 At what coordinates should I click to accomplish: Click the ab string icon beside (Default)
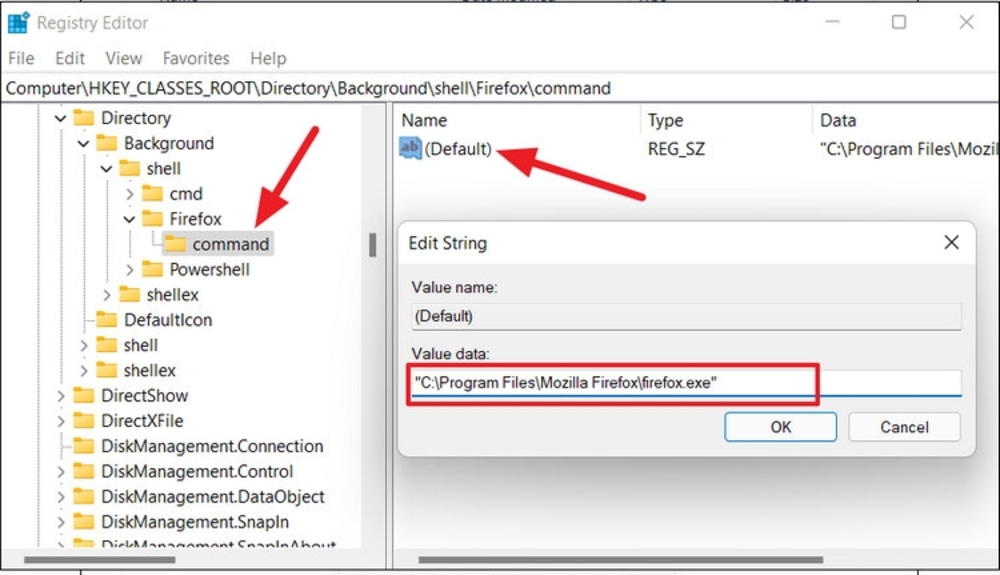410,149
